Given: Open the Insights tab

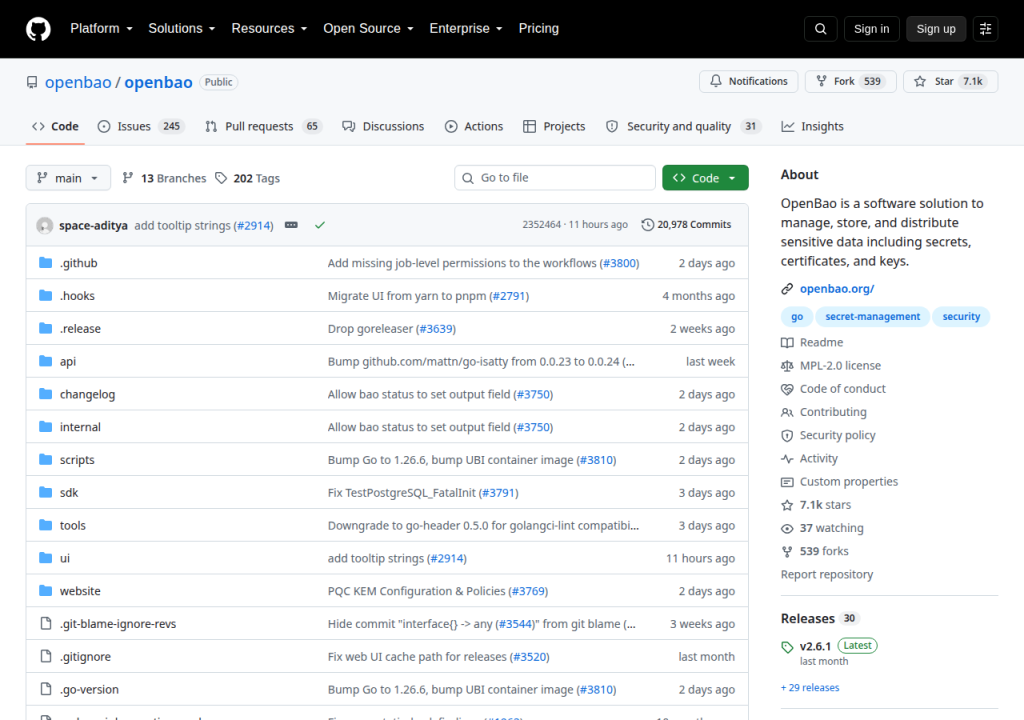Looking at the screenshot, I should tap(812, 126).
